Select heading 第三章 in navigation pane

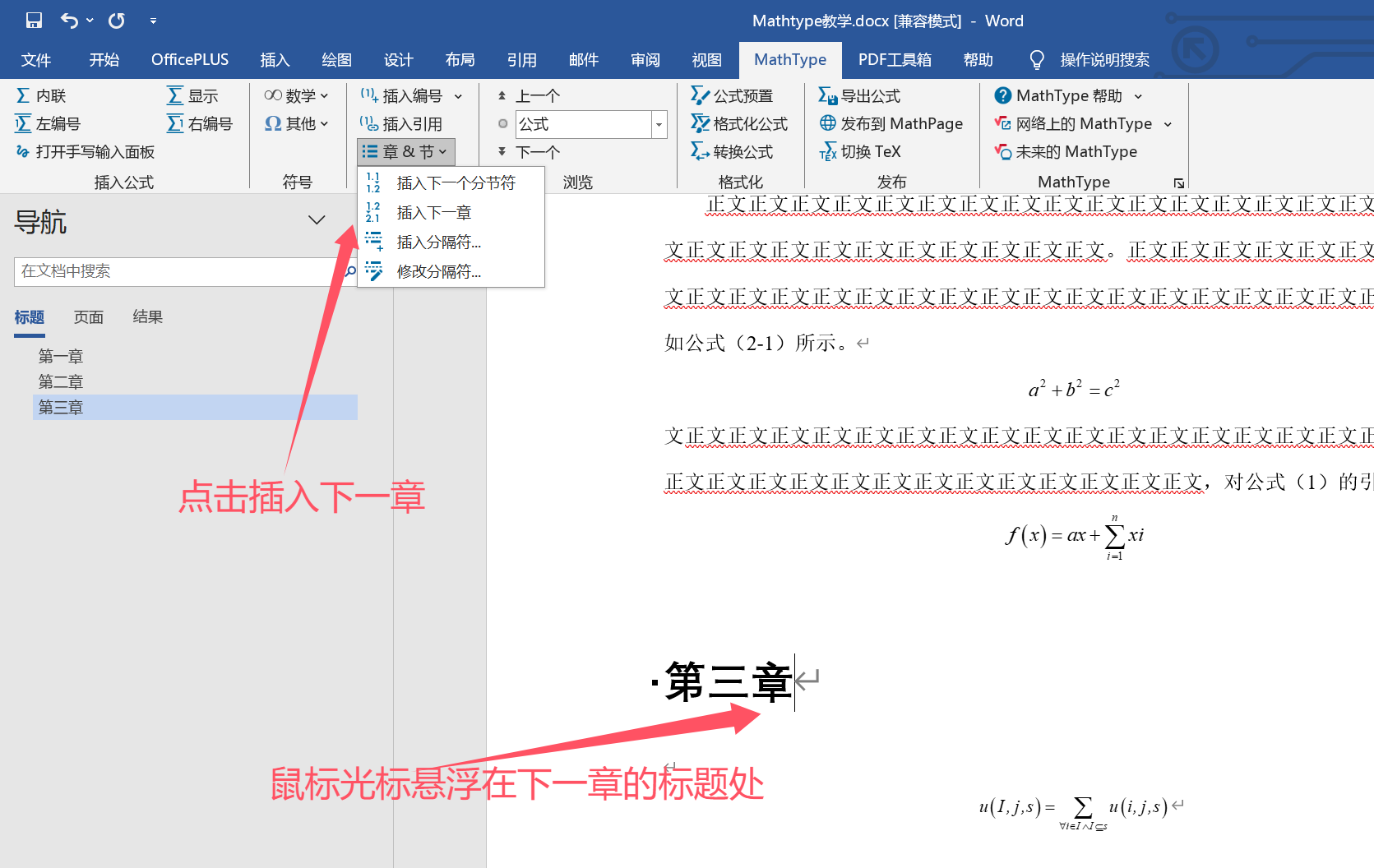click(x=195, y=408)
